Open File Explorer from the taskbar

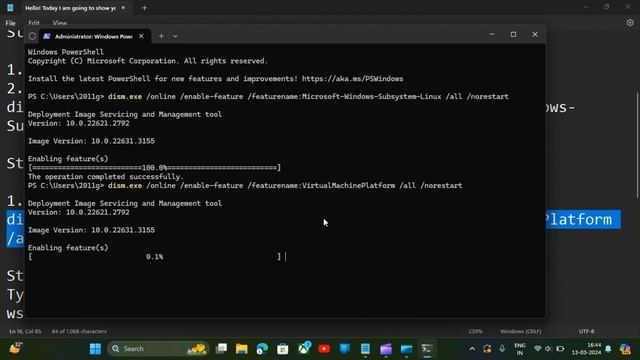point(242,349)
